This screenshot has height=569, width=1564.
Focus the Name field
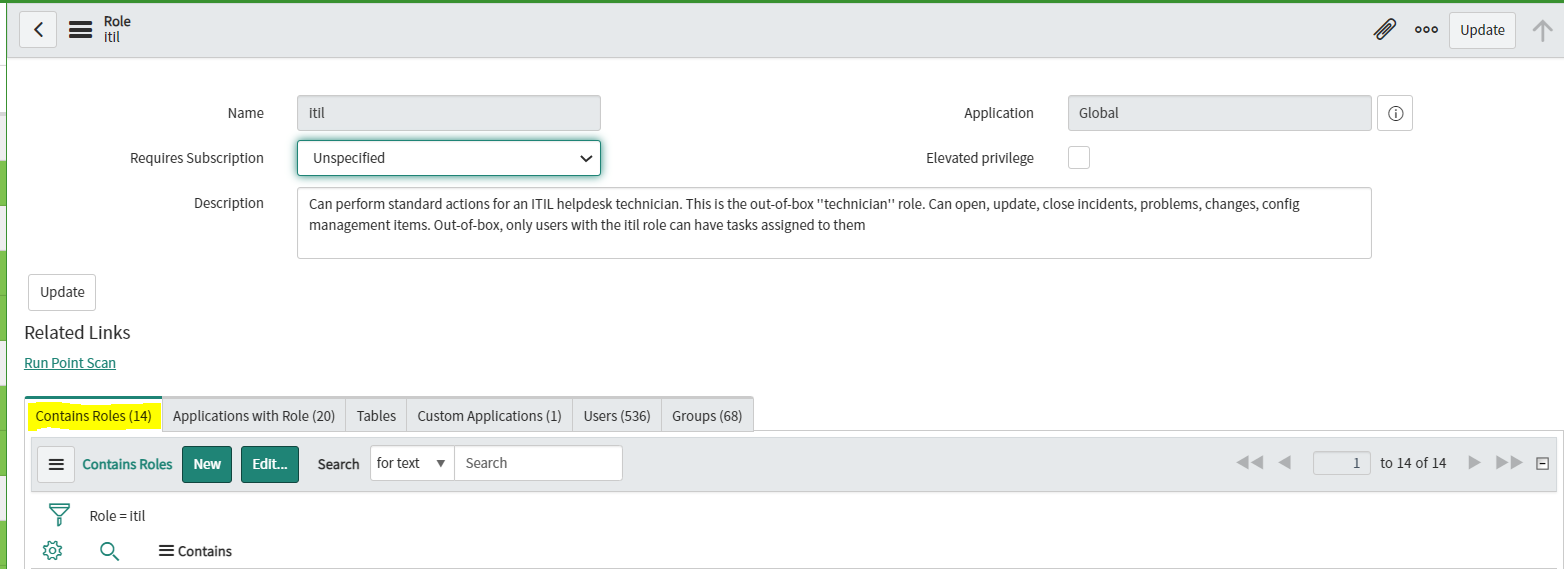coord(449,113)
